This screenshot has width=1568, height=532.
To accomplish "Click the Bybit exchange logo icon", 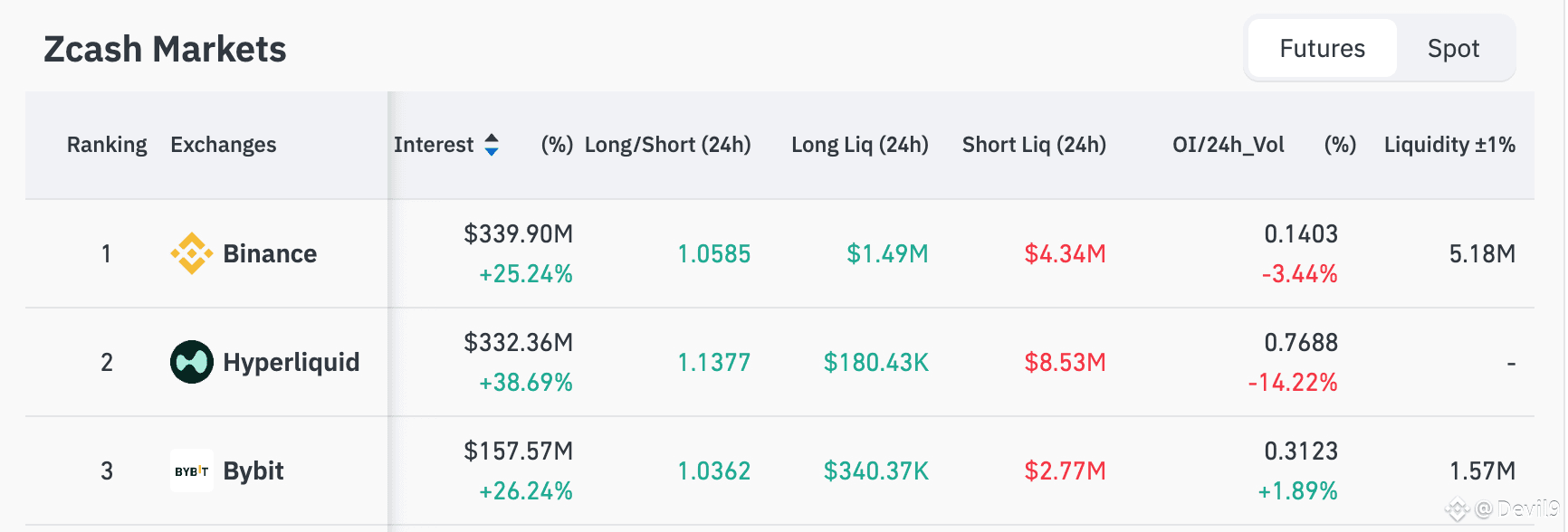I will click(192, 470).
